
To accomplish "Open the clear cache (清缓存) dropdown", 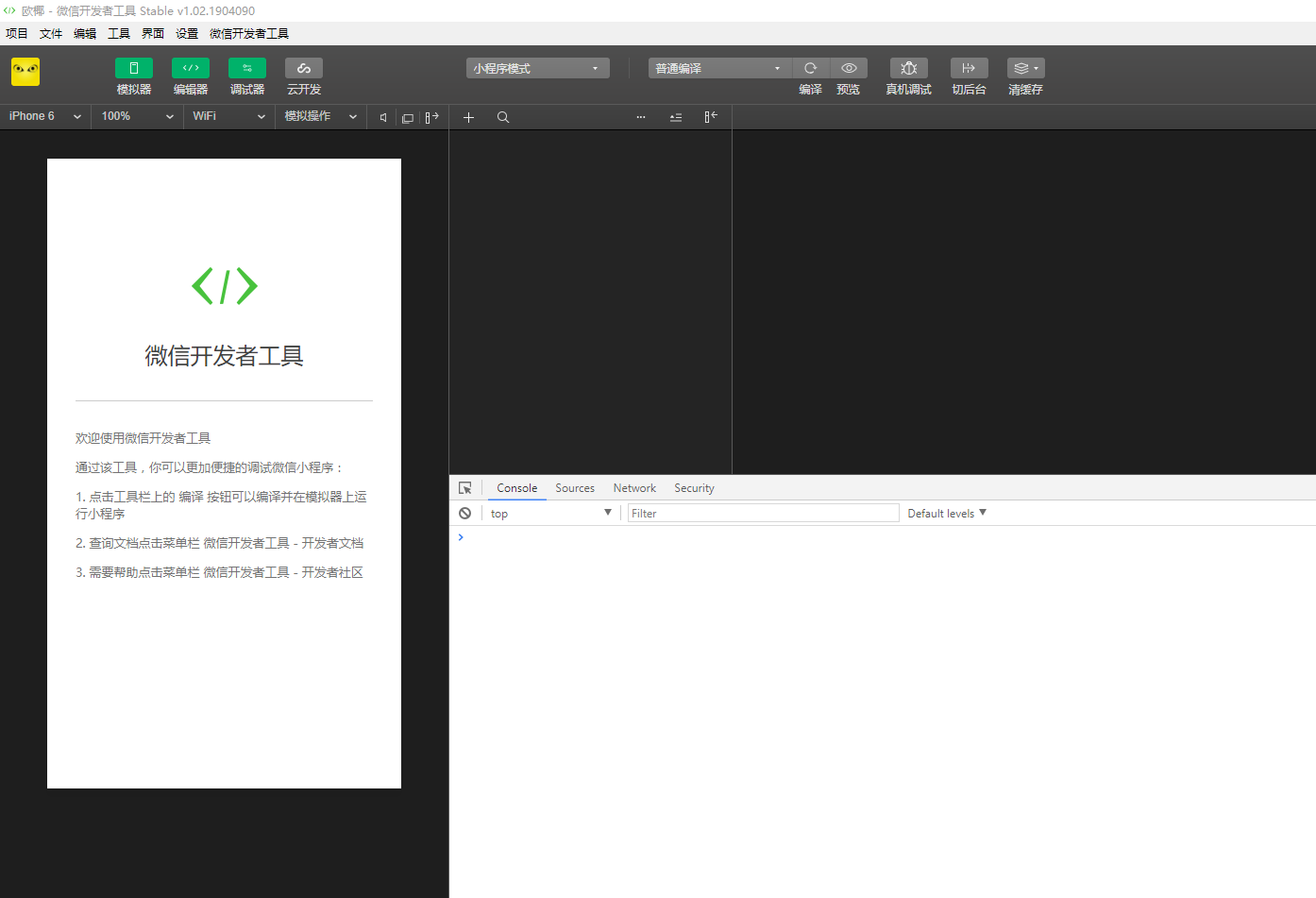I will click(1026, 68).
